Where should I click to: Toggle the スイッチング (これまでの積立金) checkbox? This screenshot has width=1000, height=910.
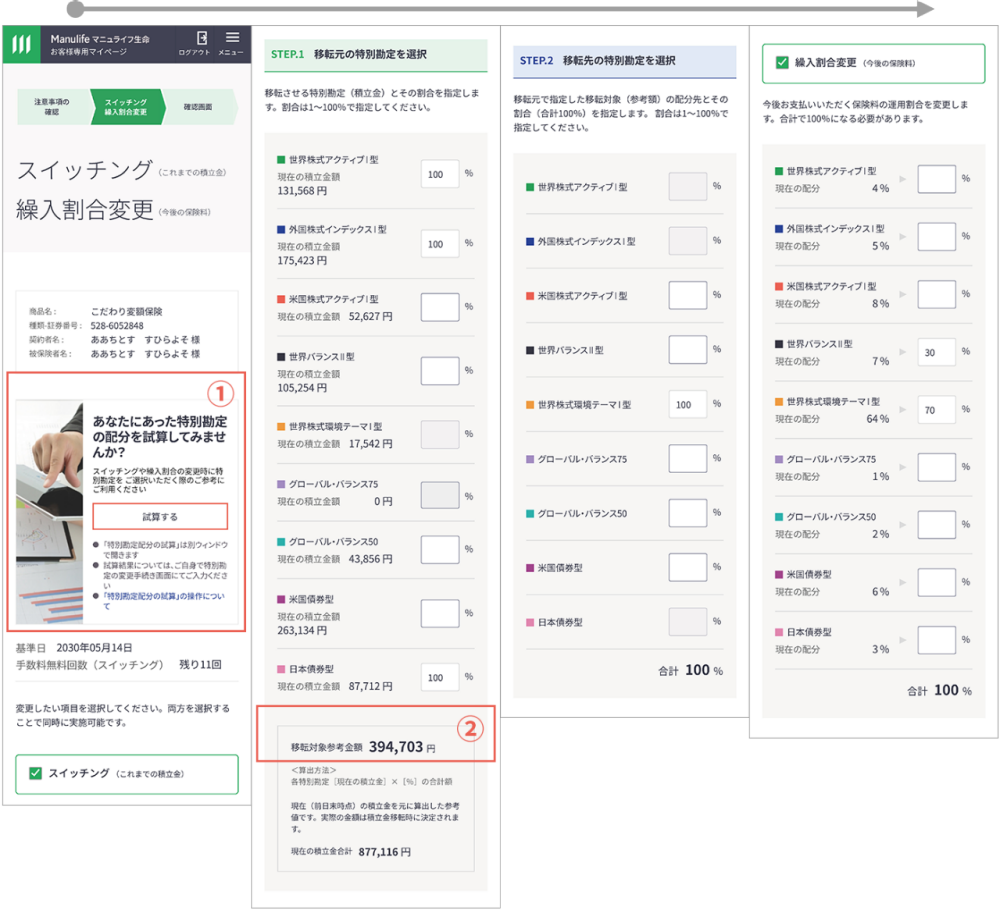point(36,774)
